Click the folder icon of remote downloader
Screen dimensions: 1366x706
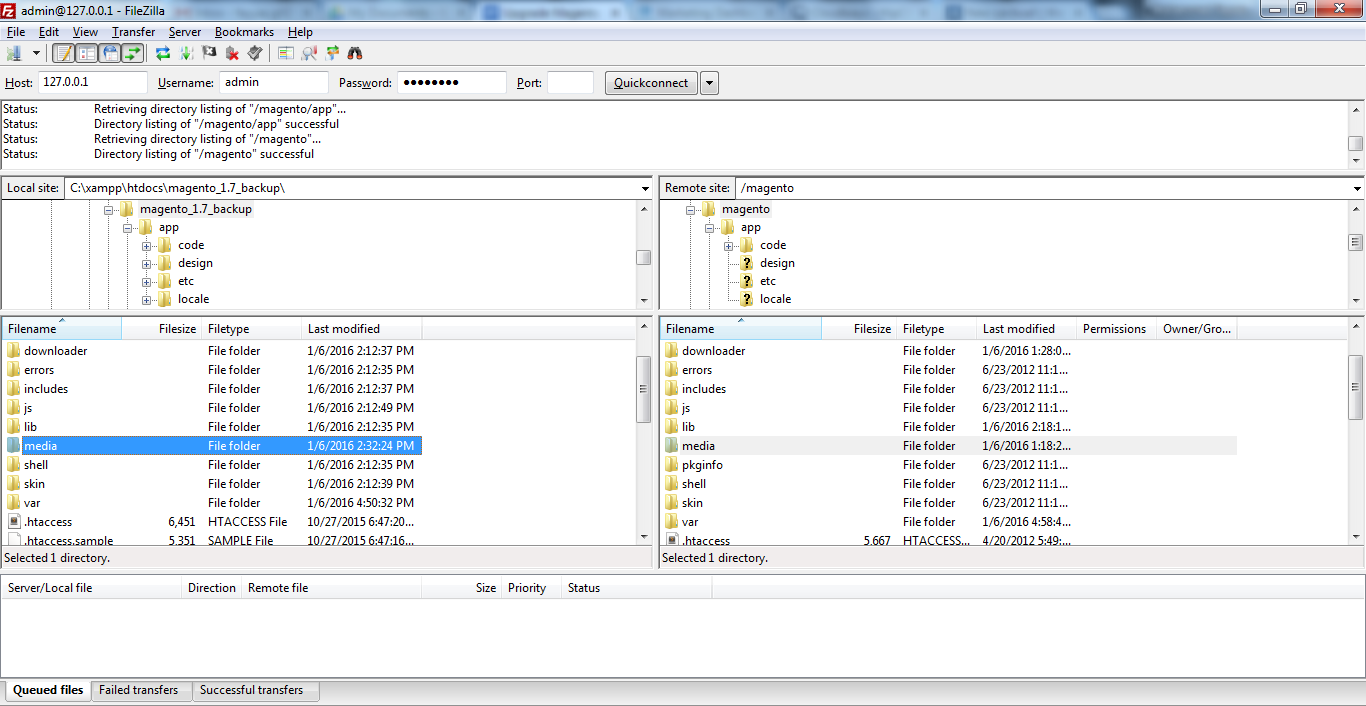click(671, 351)
